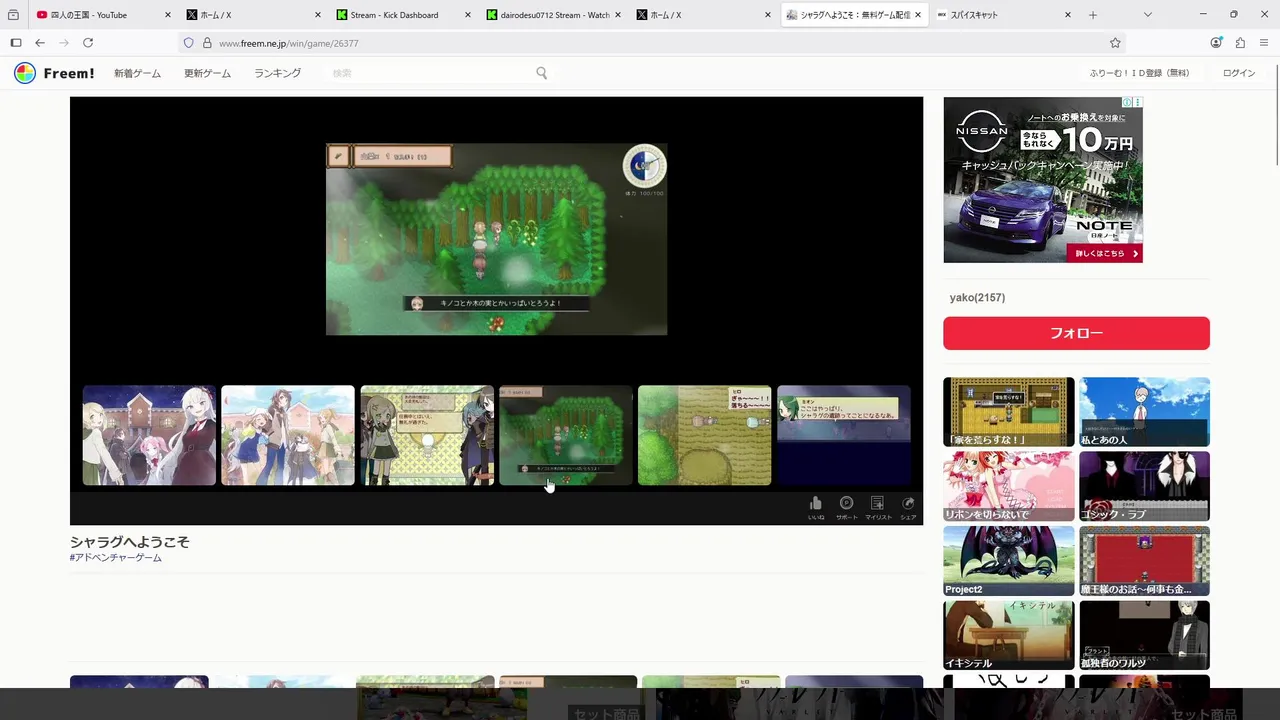
Task: Click the browser forward arrow
Action: 64,43
